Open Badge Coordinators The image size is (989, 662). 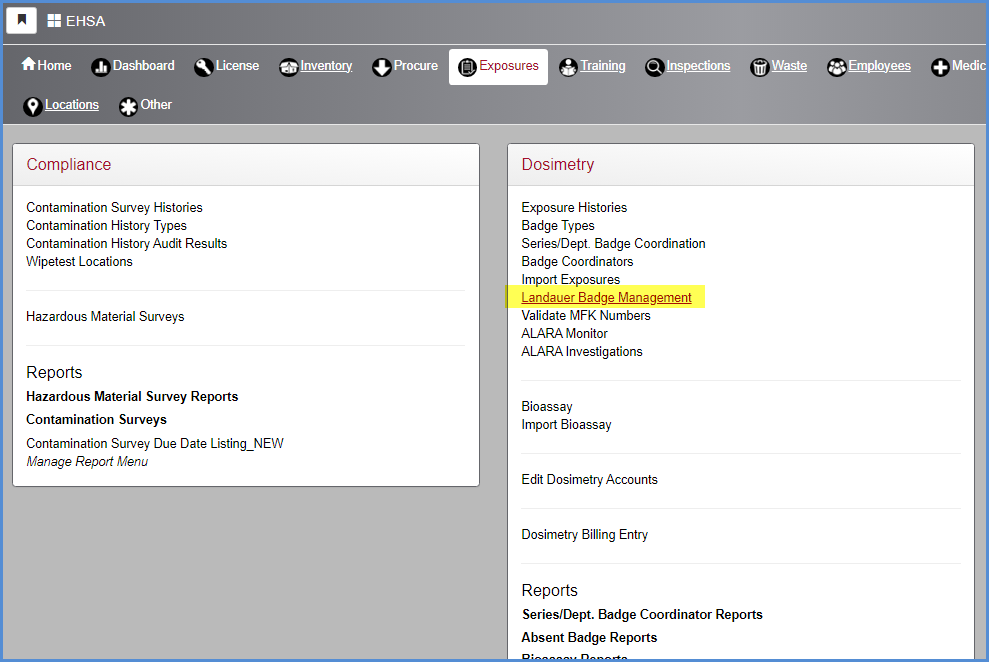[x=577, y=262]
